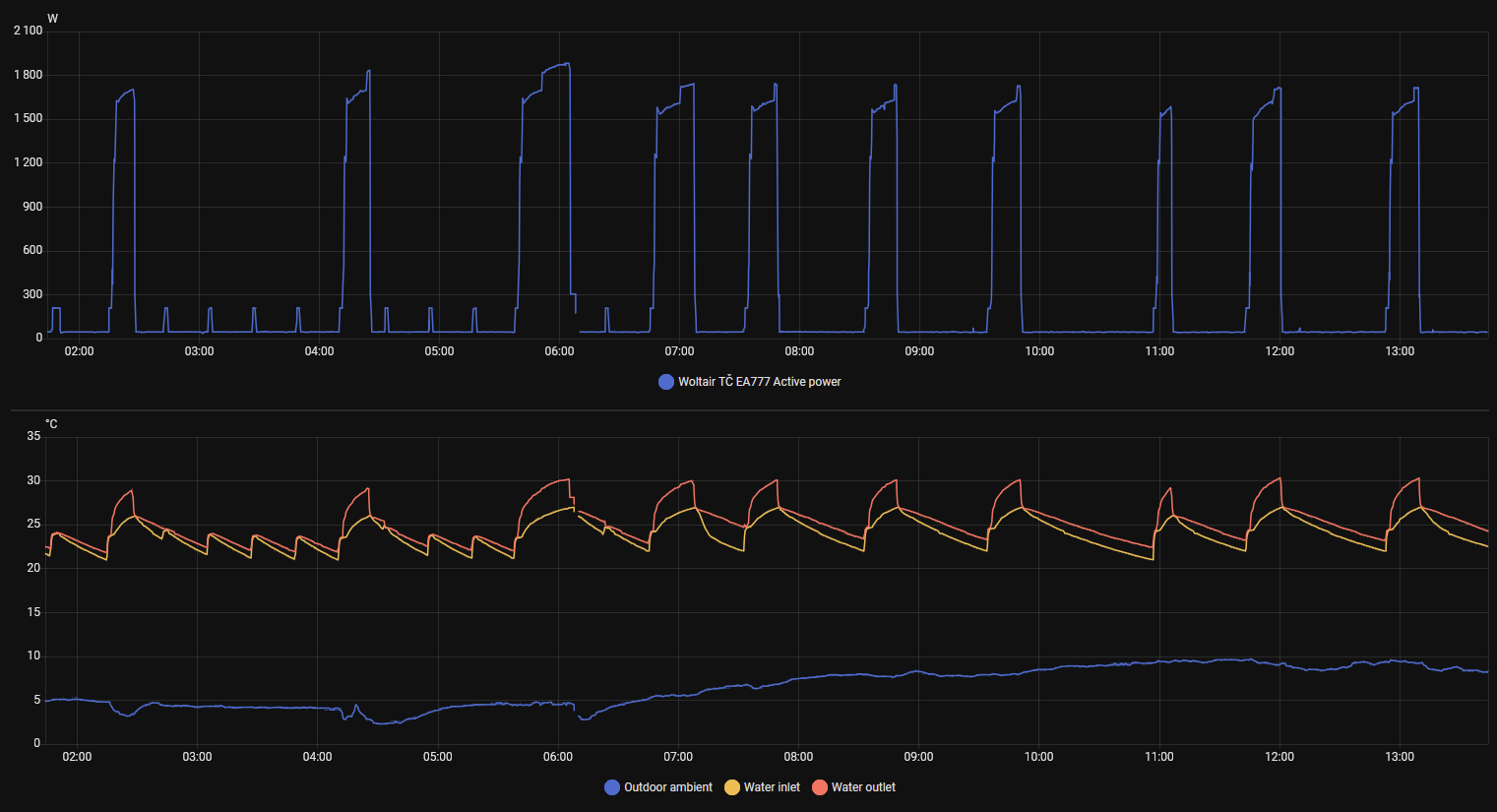The width and height of the screenshot is (1497, 812).
Task: Toggle the Woltair TČ EA777 Active power legend
Action: point(750,382)
